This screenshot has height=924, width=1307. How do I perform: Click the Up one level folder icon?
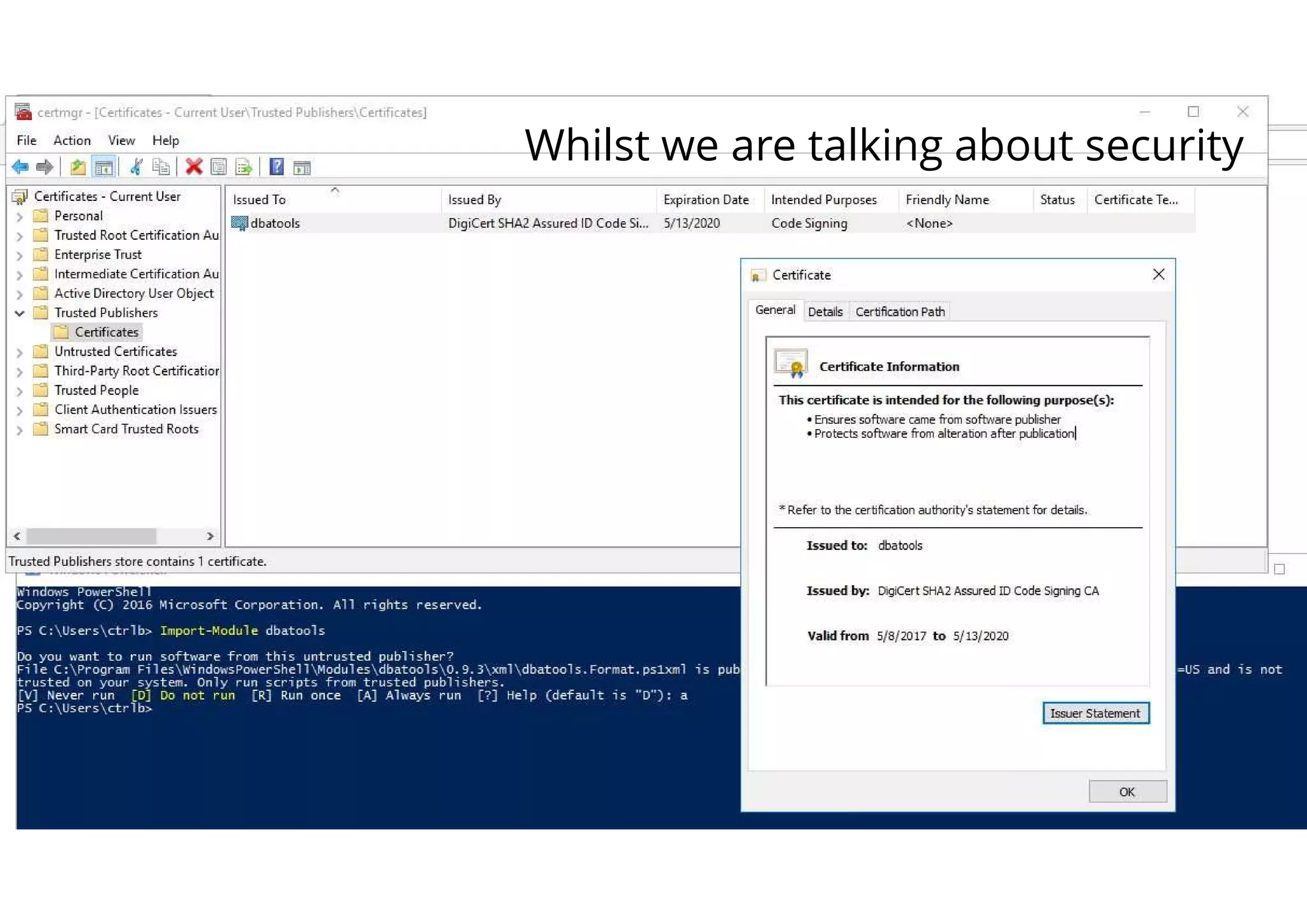tap(78, 167)
